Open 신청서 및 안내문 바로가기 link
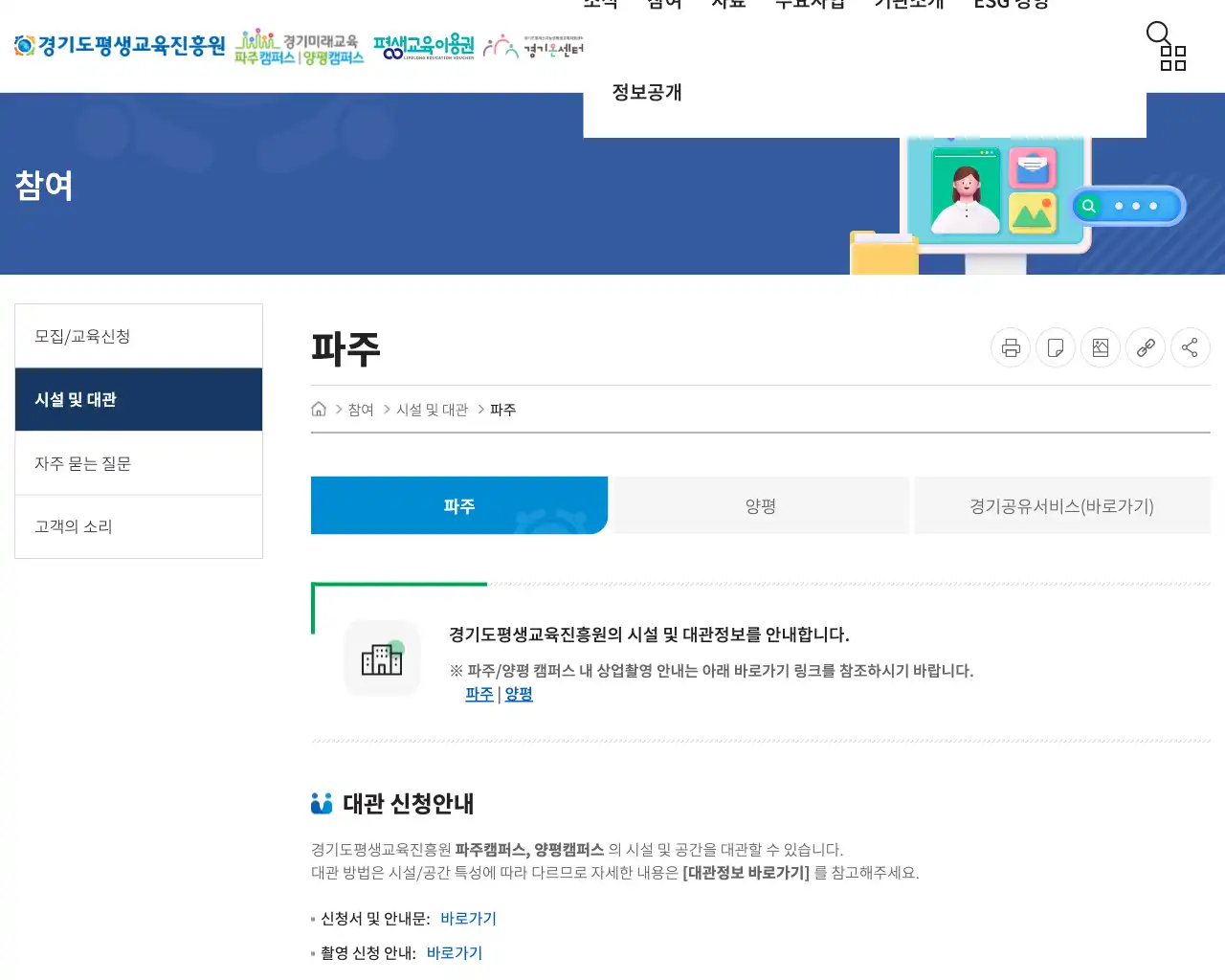1225x980 pixels. click(468, 919)
